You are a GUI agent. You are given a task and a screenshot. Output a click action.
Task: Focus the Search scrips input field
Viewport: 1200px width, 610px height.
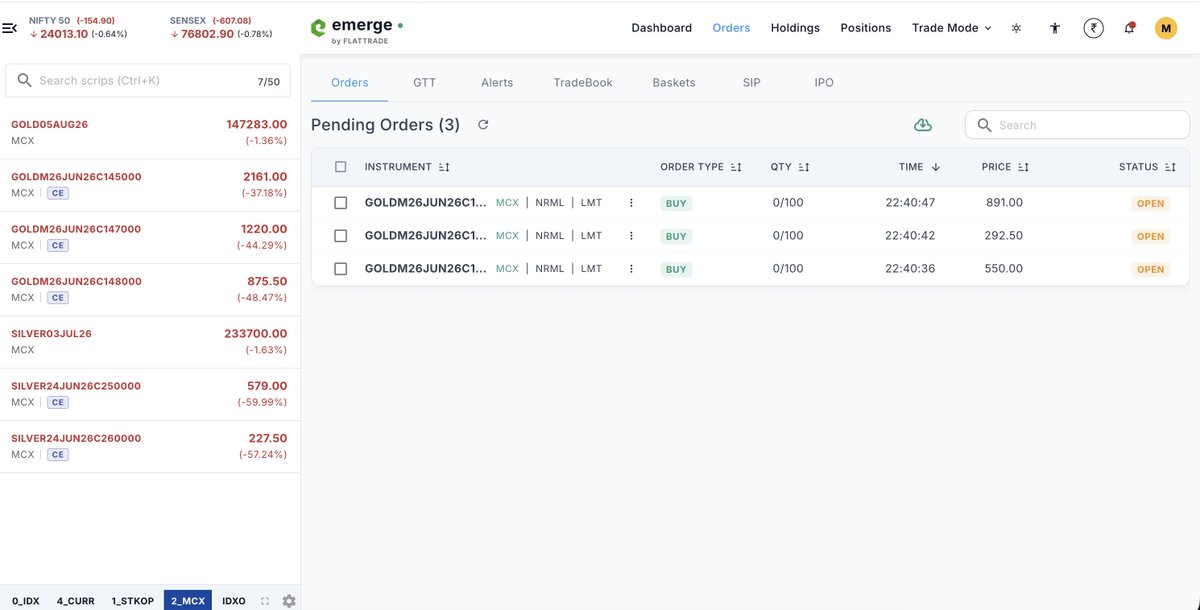[x=148, y=81]
